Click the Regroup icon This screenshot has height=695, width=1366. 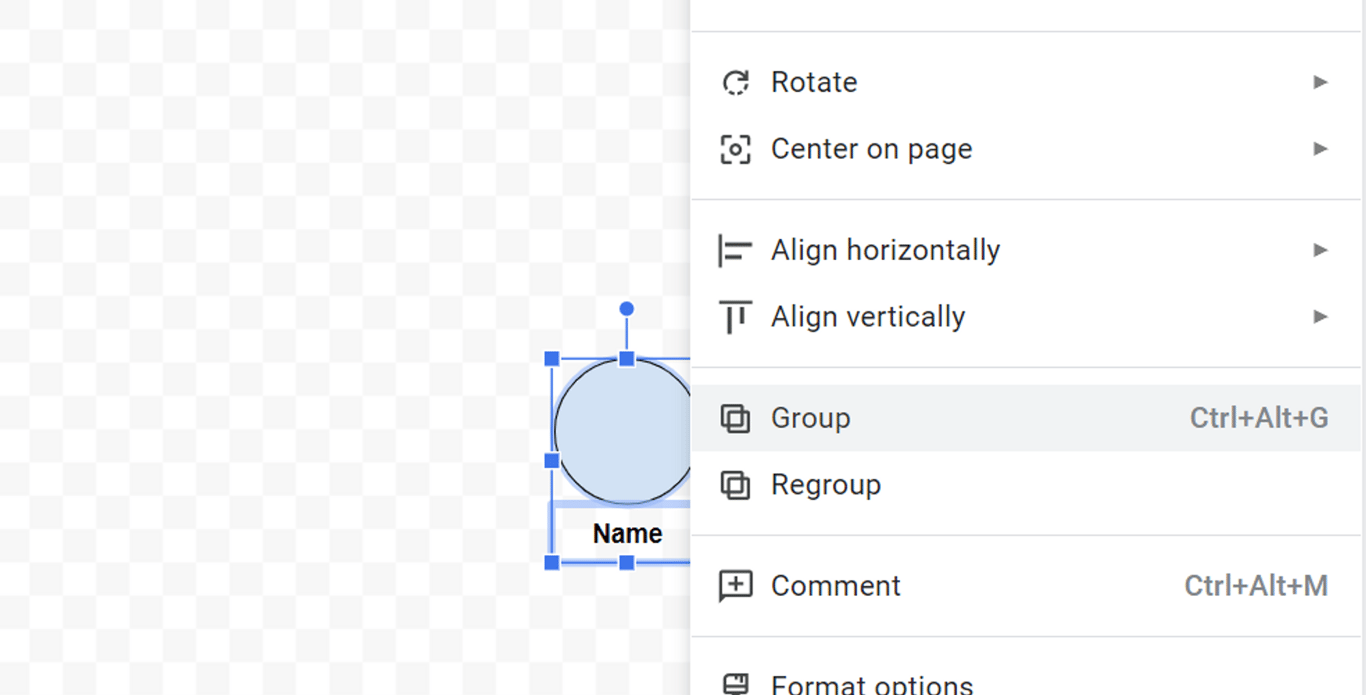tap(735, 486)
